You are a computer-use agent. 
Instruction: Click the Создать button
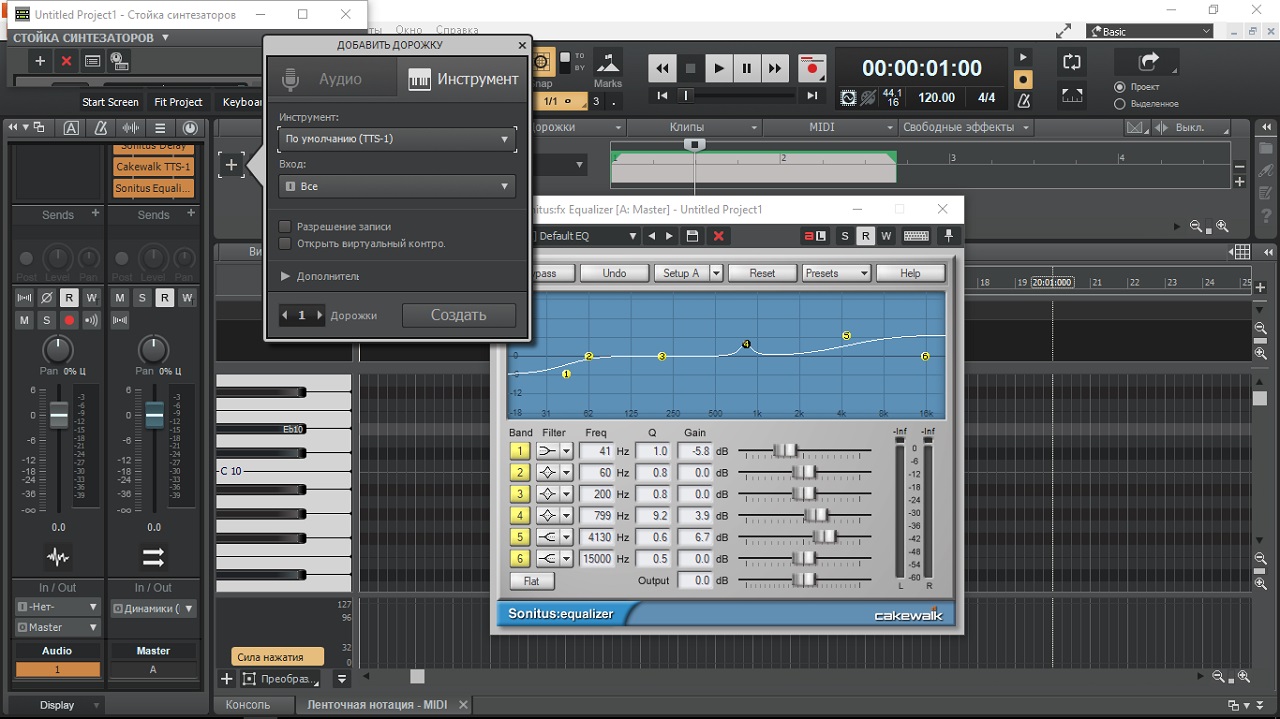tap(458, 315)
